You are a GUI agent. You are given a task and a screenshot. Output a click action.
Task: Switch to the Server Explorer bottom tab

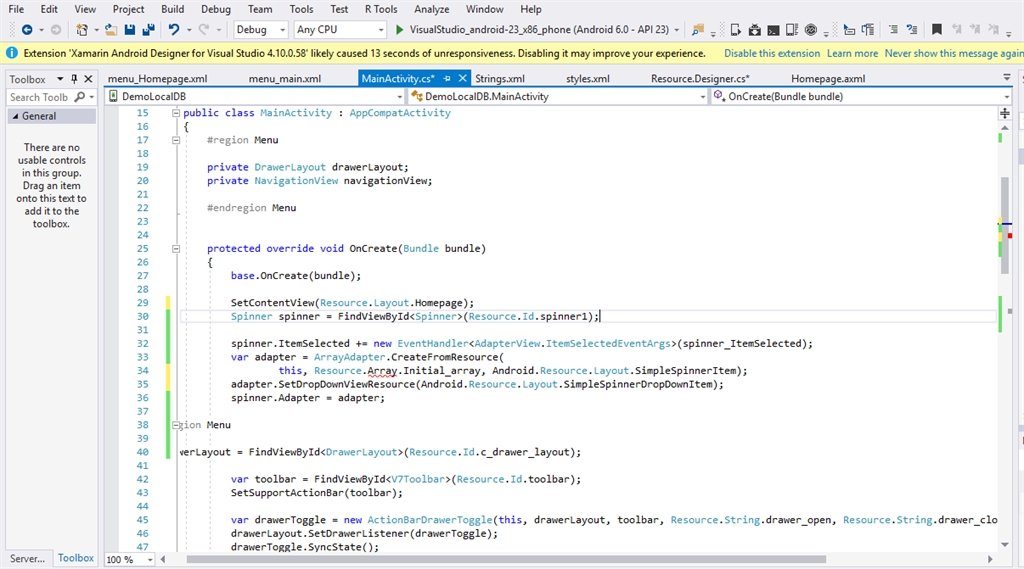(27, 559)
